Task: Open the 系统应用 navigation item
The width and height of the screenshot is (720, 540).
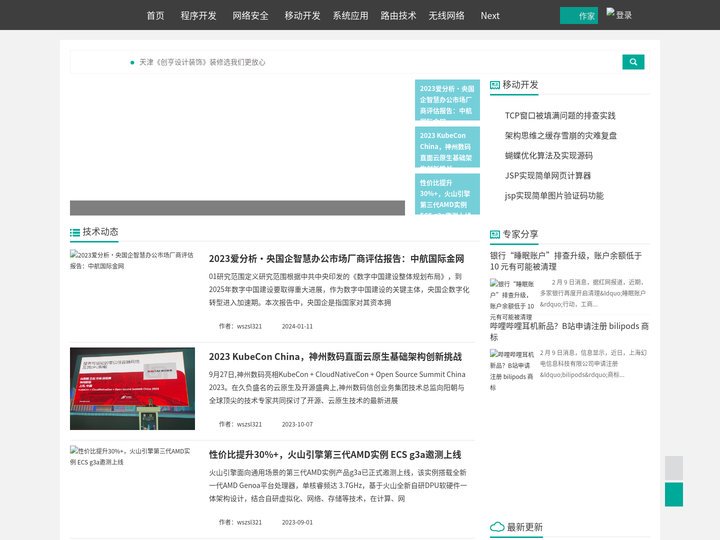Action: (x=350, y=16)
